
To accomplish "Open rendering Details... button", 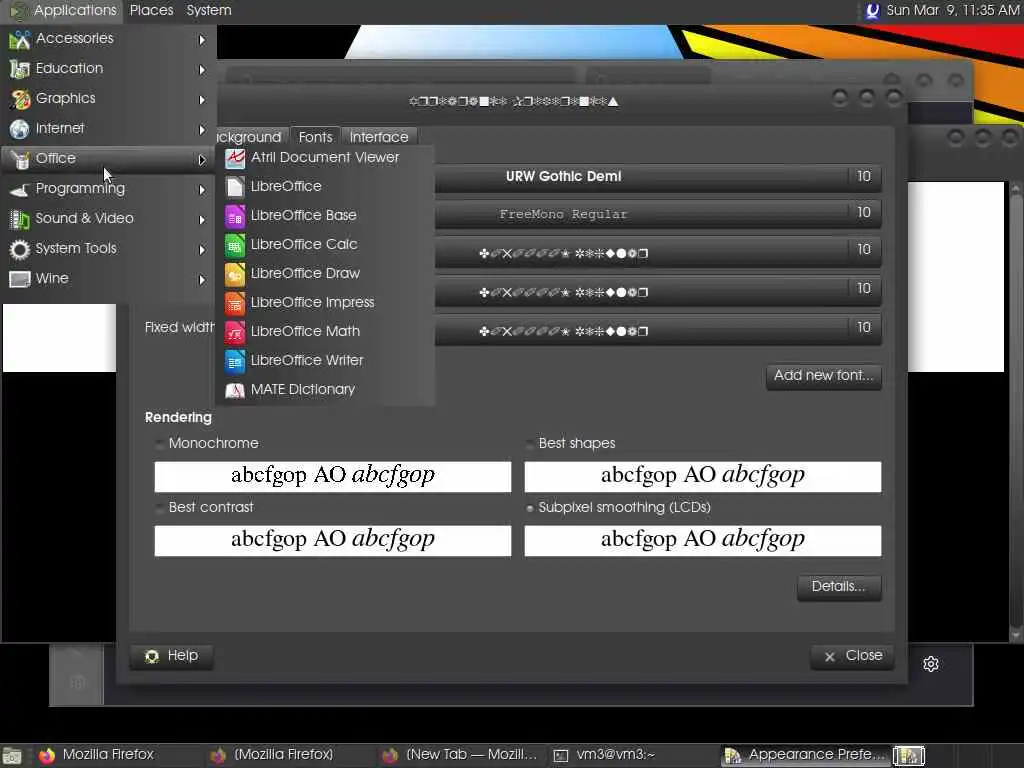I will 839,586.
